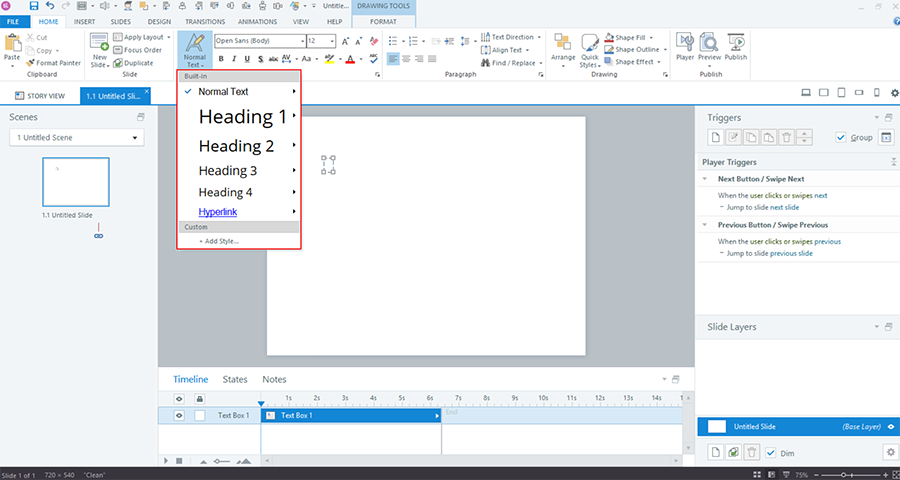The image size is (900, 480).
Task: Toggle visibility of all timeline objects
Action: [179, 398]
